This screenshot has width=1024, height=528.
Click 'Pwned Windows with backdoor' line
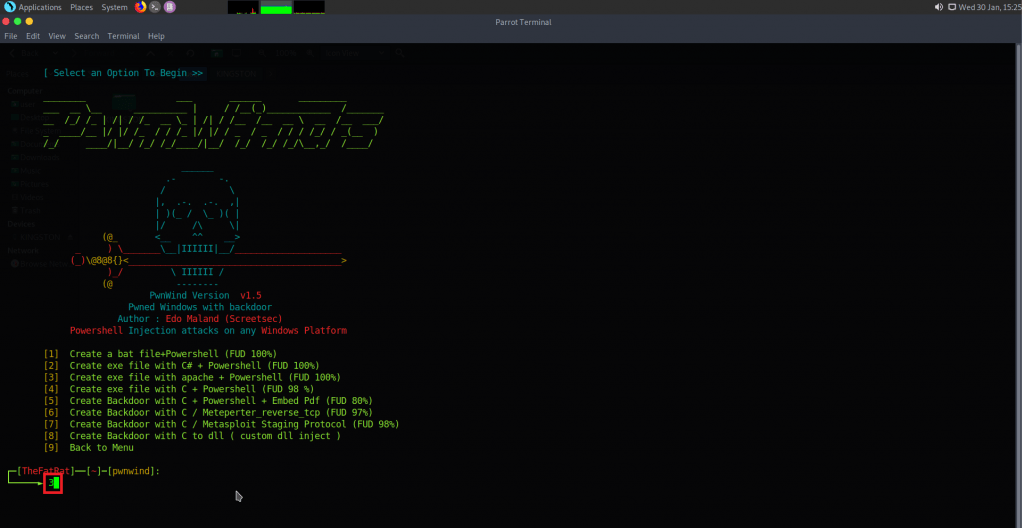pos(200,307)
